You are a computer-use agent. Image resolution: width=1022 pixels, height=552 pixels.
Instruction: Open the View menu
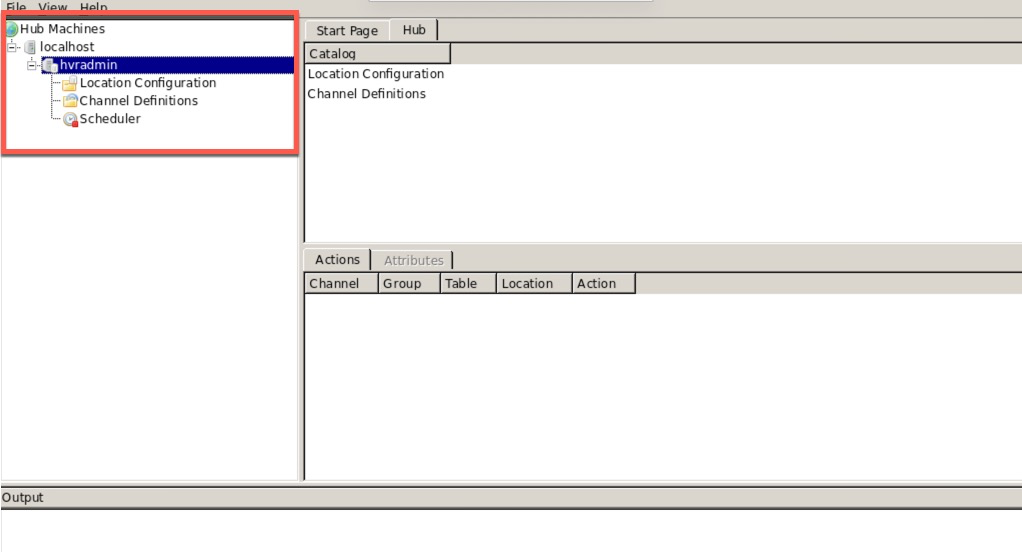52,7
